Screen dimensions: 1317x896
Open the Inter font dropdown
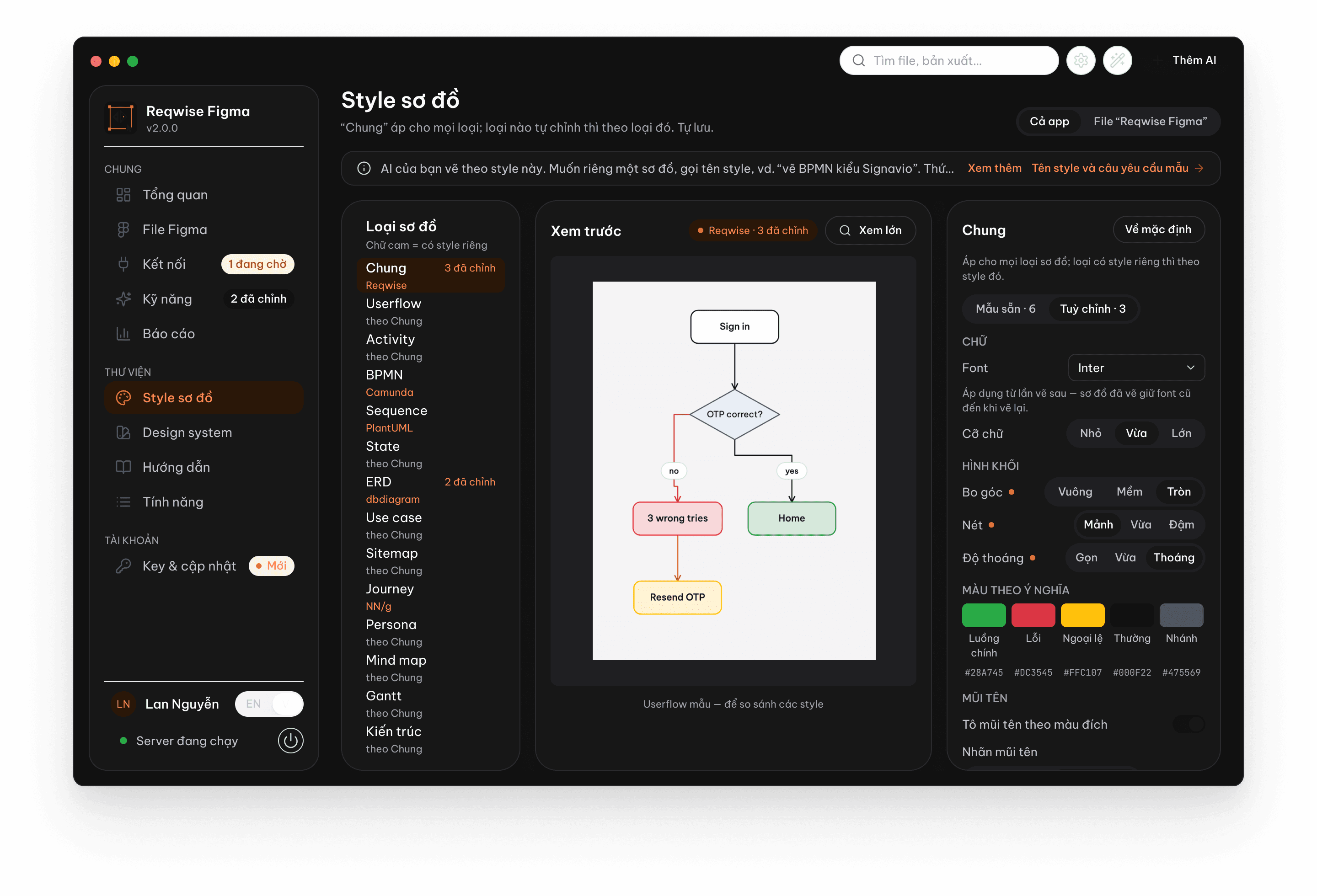click(x=1136, y=368)
